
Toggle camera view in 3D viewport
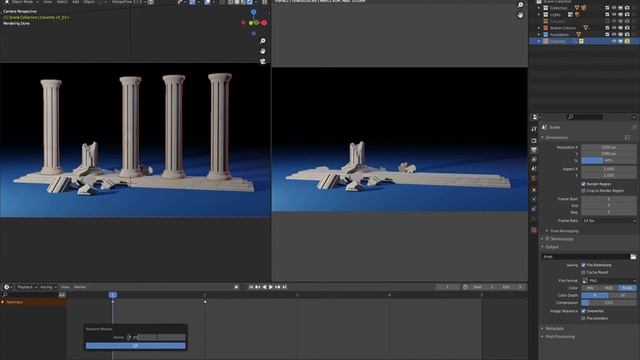pyautogui.click(x=263, y=61)
